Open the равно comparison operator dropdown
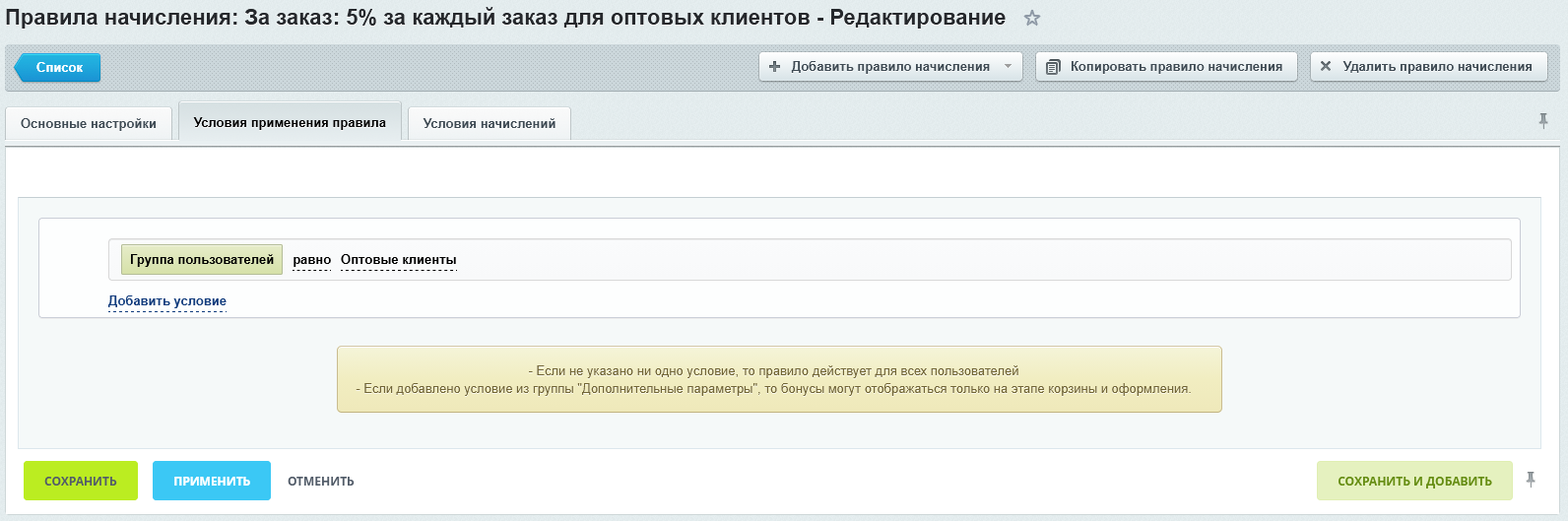1568x521 pixels. [x=312, y=260]
